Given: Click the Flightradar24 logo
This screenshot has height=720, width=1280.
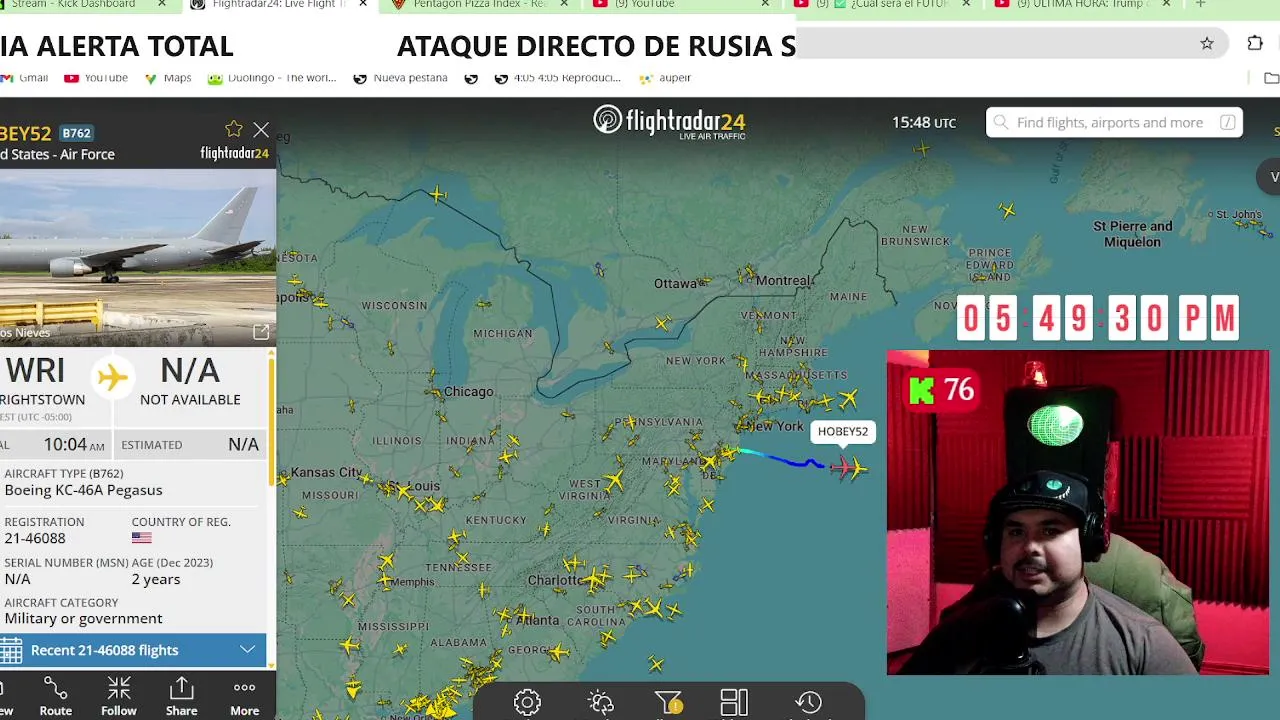Looking at the screenshot, I should coord(669,122).
